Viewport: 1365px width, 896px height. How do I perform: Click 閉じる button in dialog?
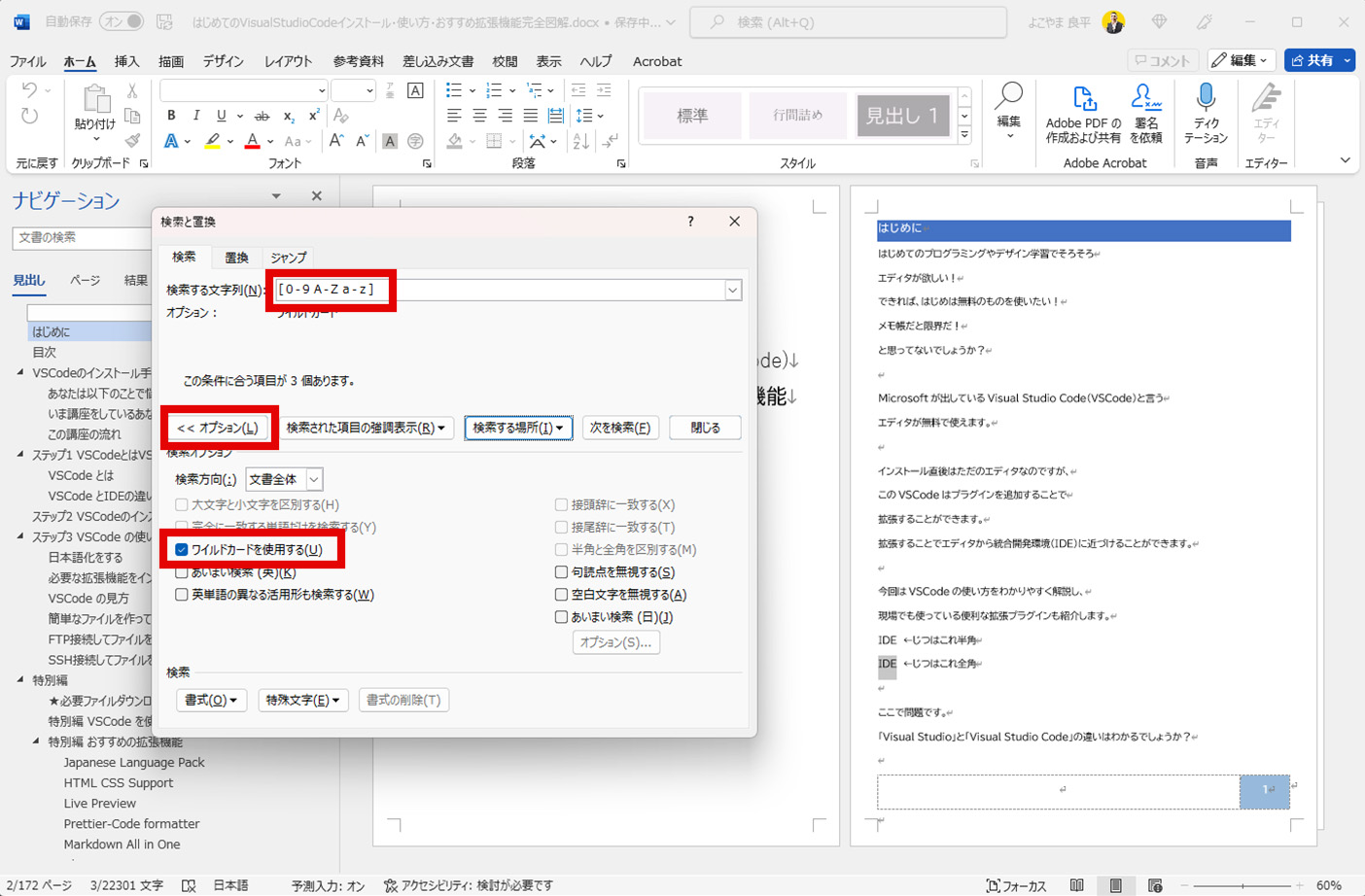pos(706,428)
